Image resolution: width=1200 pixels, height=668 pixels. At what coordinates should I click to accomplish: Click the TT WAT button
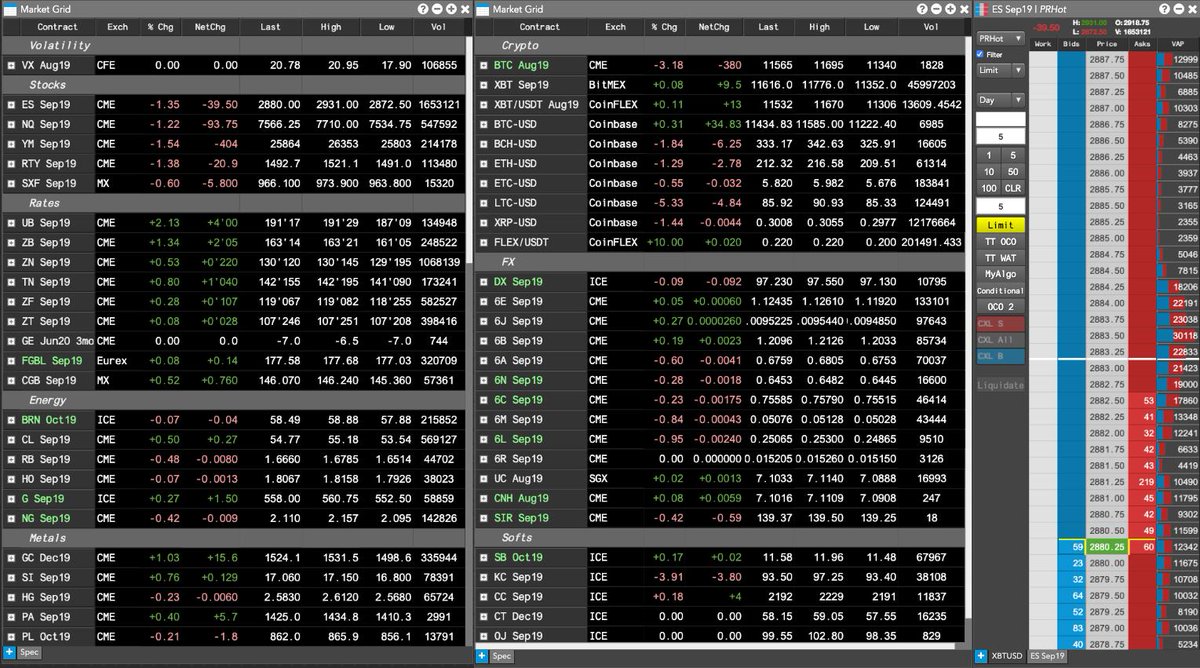pyautogui.click(x=1000, y=257)
